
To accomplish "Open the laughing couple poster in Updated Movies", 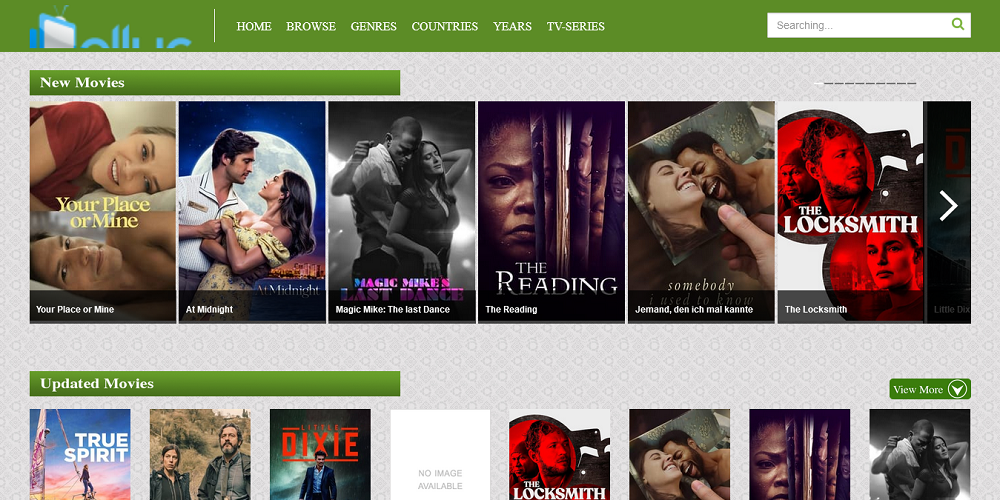I will (680, 454).
